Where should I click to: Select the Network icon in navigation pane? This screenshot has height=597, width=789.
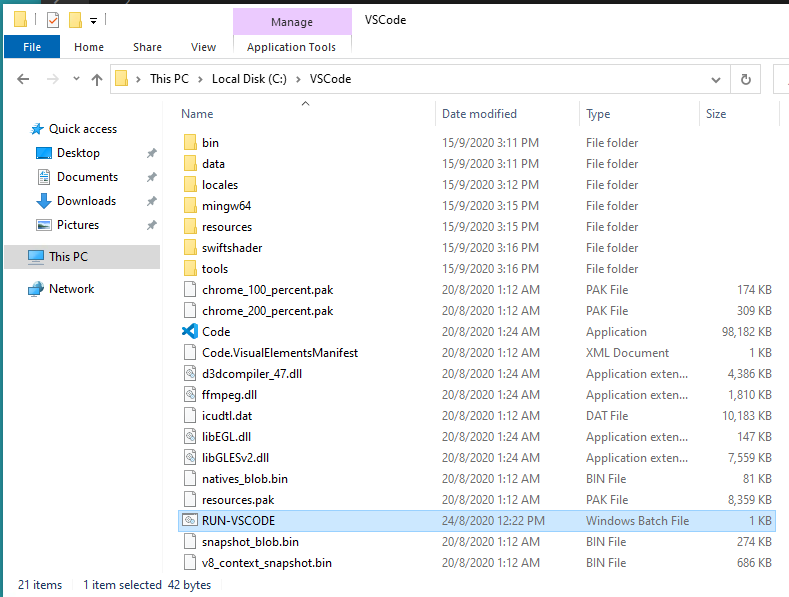click(36, 289)
